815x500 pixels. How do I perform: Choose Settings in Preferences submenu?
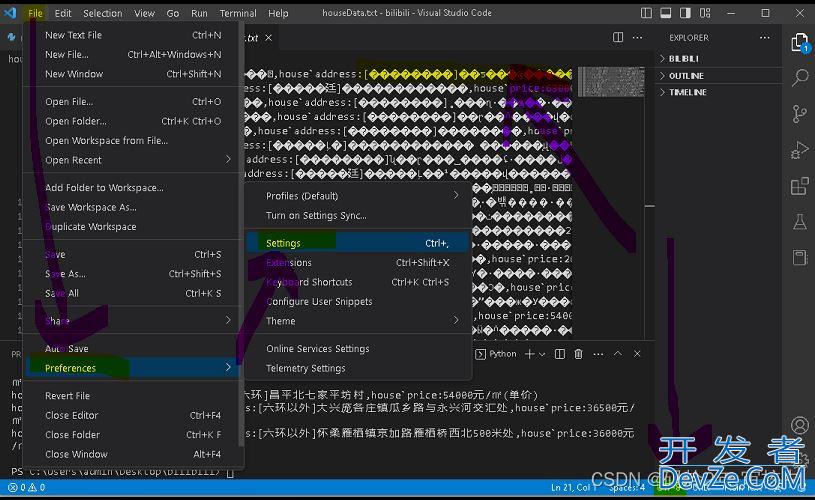pyautogui.click(x=358, y=243)
